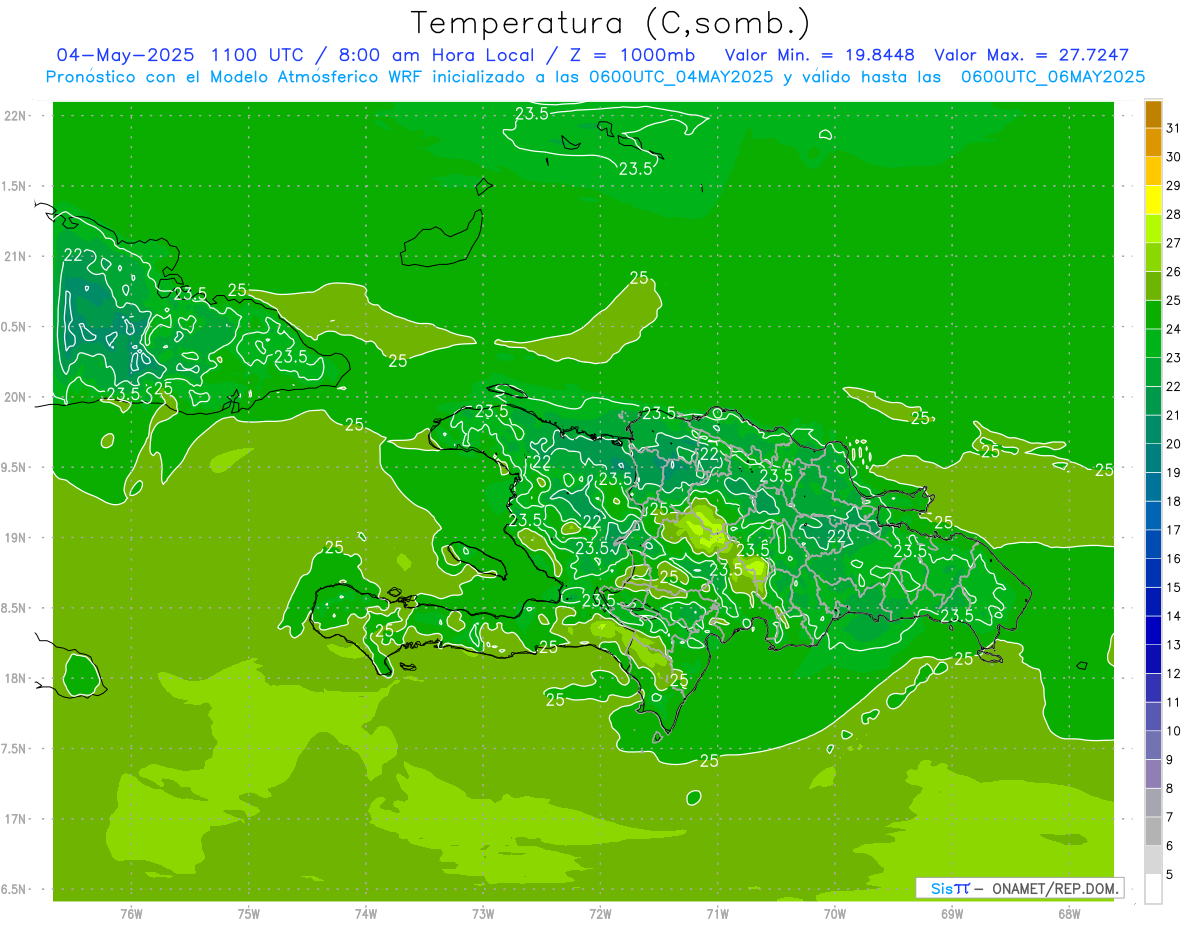Click the '18N' latitude axis label
The image size is (1200, 927).
15,678
